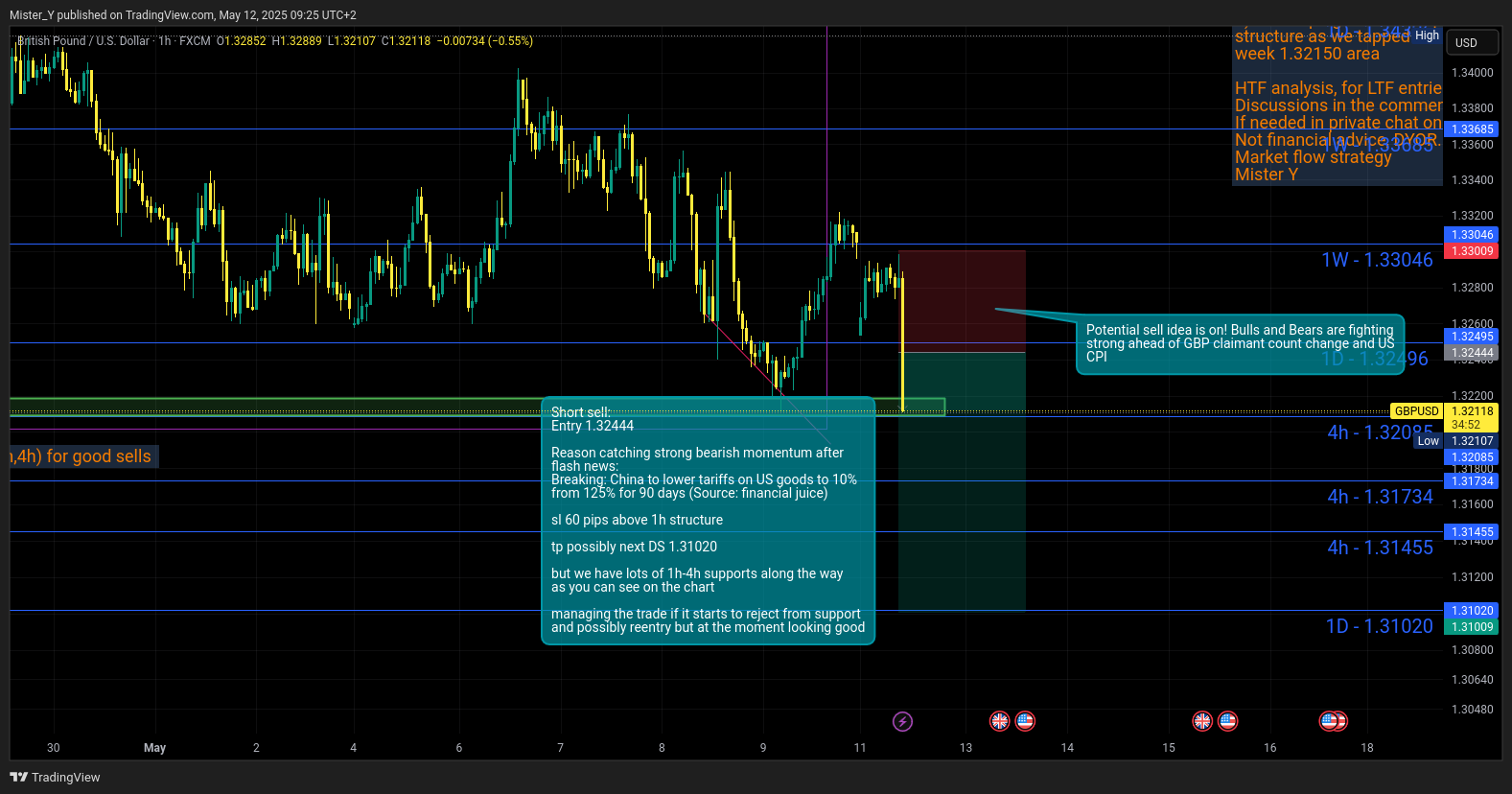Select the 1.33046 blue price label
The image size is (1512, 794).
tap(1472, 235)
